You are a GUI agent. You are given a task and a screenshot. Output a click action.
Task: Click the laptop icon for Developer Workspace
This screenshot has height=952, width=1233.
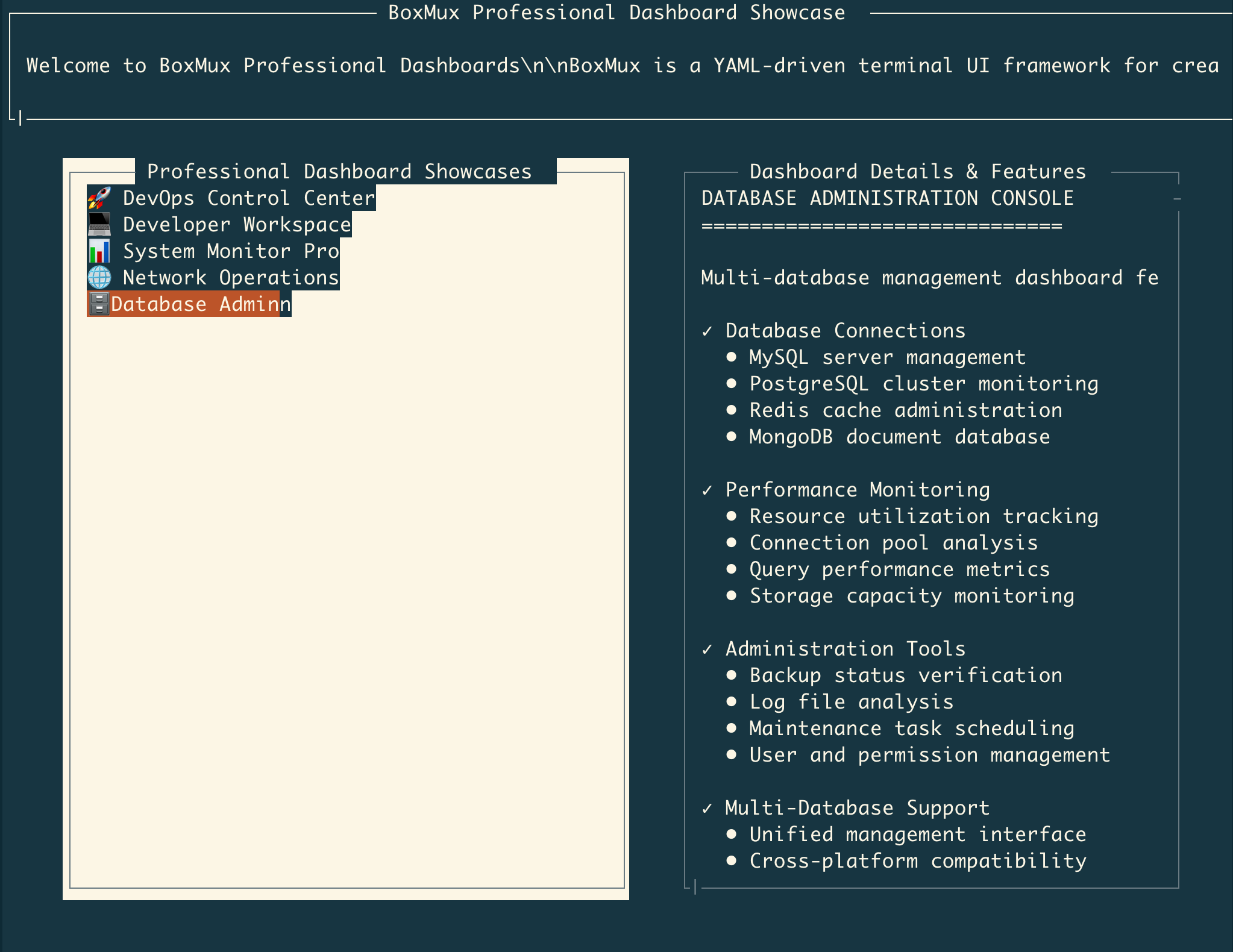coord(99,224)
